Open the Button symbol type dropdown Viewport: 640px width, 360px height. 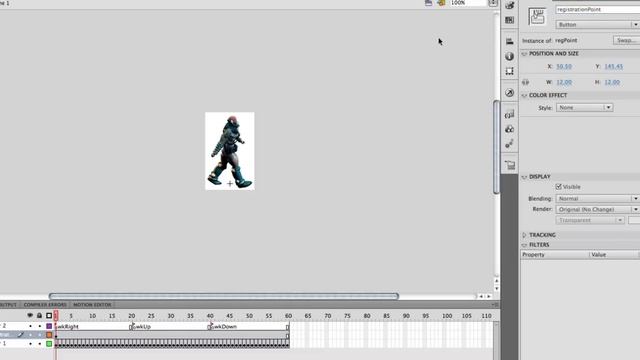tap(598, 24)
